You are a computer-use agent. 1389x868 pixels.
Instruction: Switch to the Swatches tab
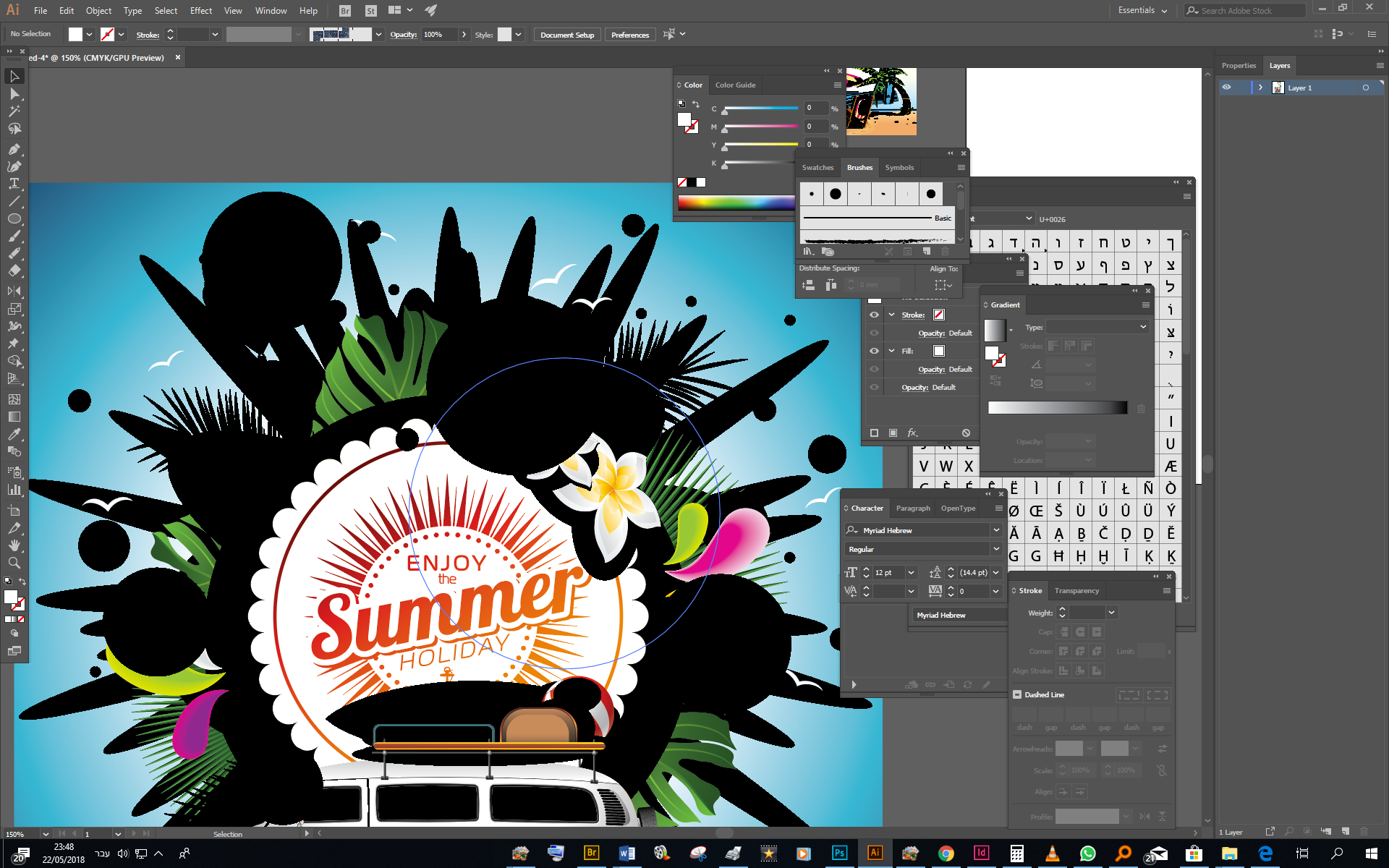(x=817, y=168)
